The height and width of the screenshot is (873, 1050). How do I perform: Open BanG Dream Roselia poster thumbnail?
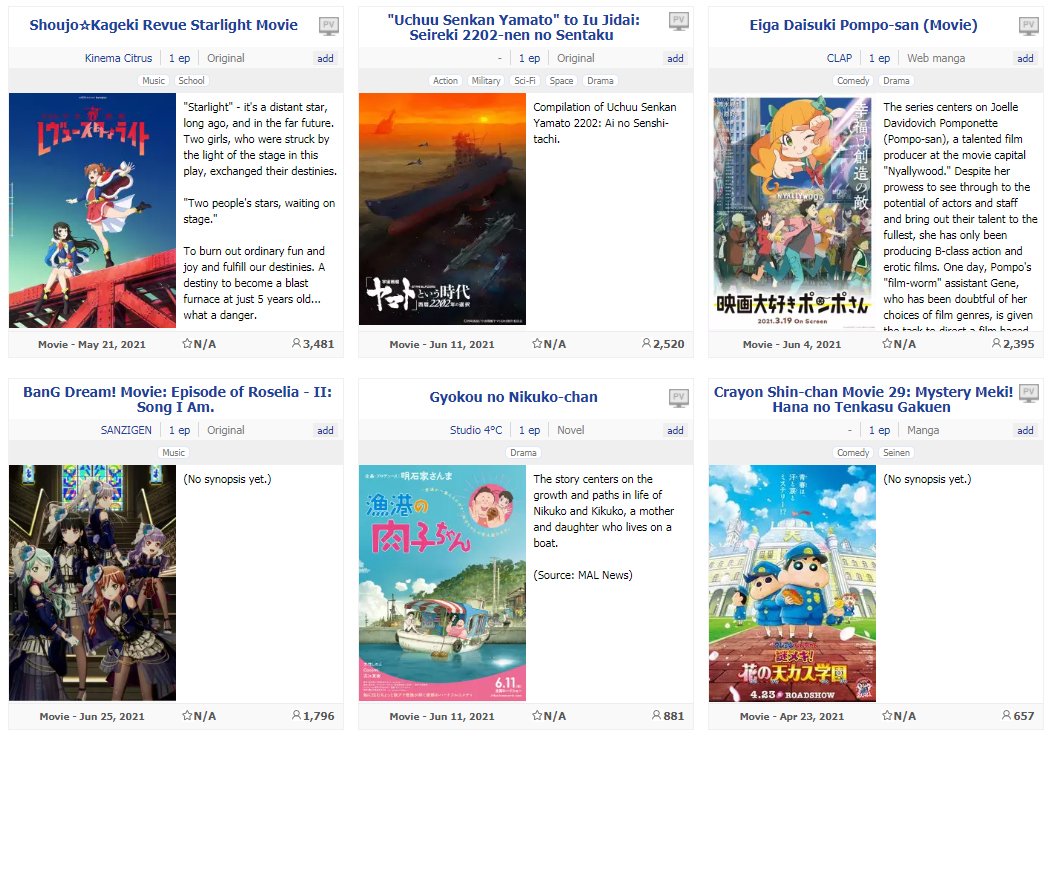[x=92, y=583]
